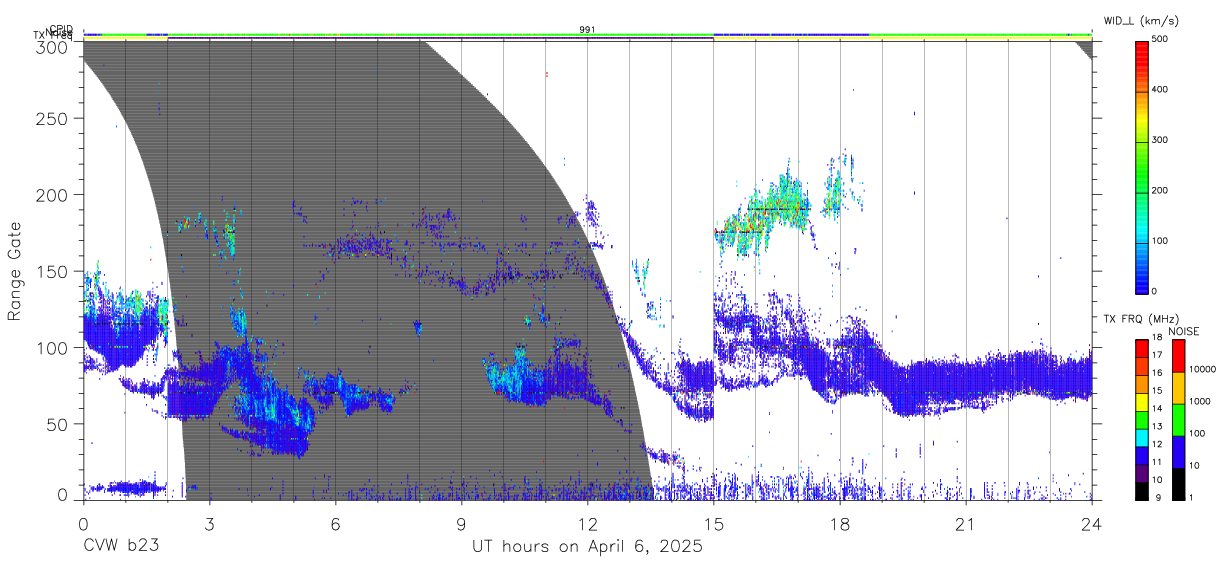Pick the orange 15-16 MHz frequency swatch
1228x567 pixels.
click(x=1141, y=382)
